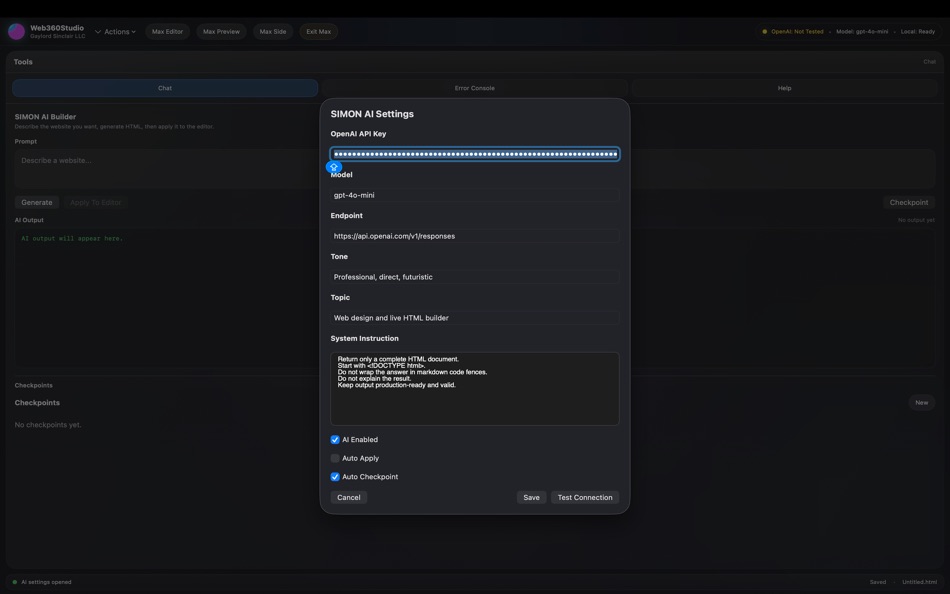The image size is (950, 594).
Task: Open the Model field showing gpt-4o-mini
Action: tap(475, 194)
